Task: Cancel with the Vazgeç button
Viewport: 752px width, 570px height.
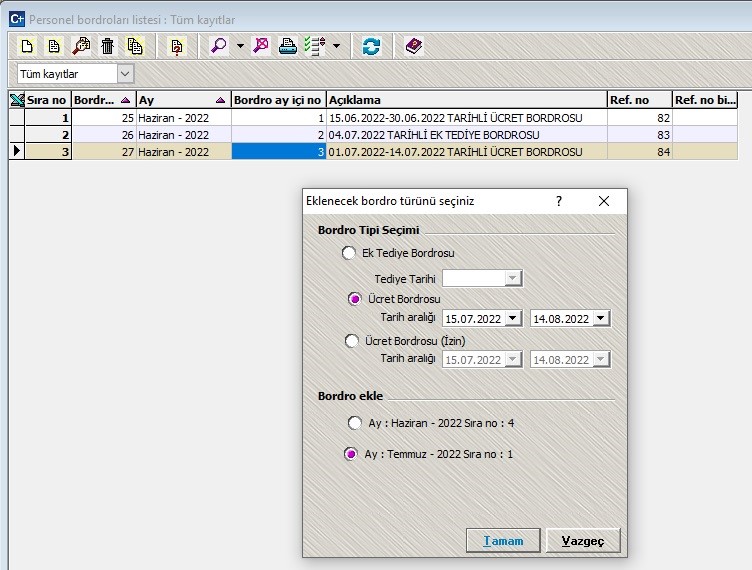Action: click(583, 541)
